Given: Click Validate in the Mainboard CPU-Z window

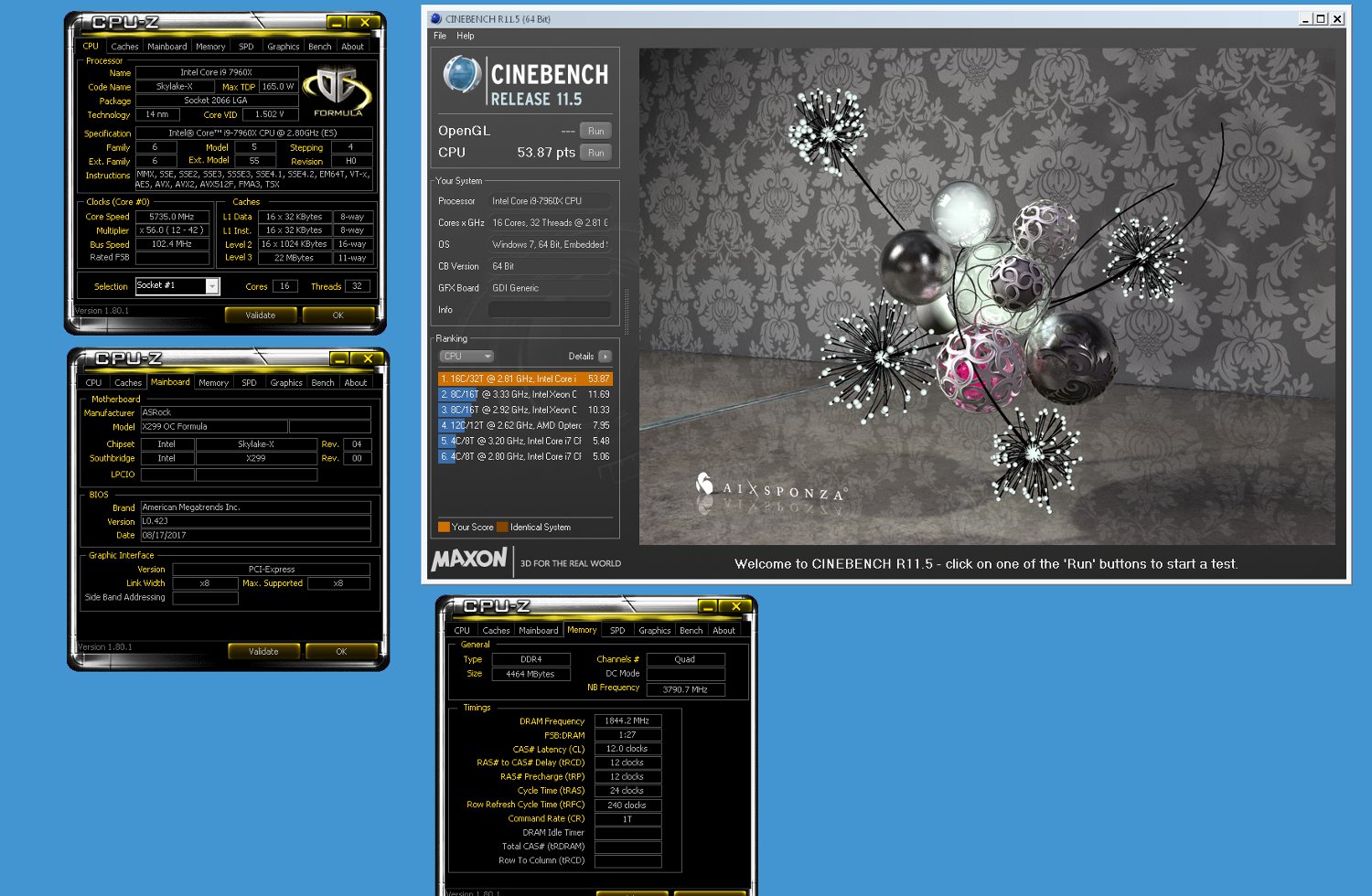Looking at the screenshot, I should pos(263,652).
